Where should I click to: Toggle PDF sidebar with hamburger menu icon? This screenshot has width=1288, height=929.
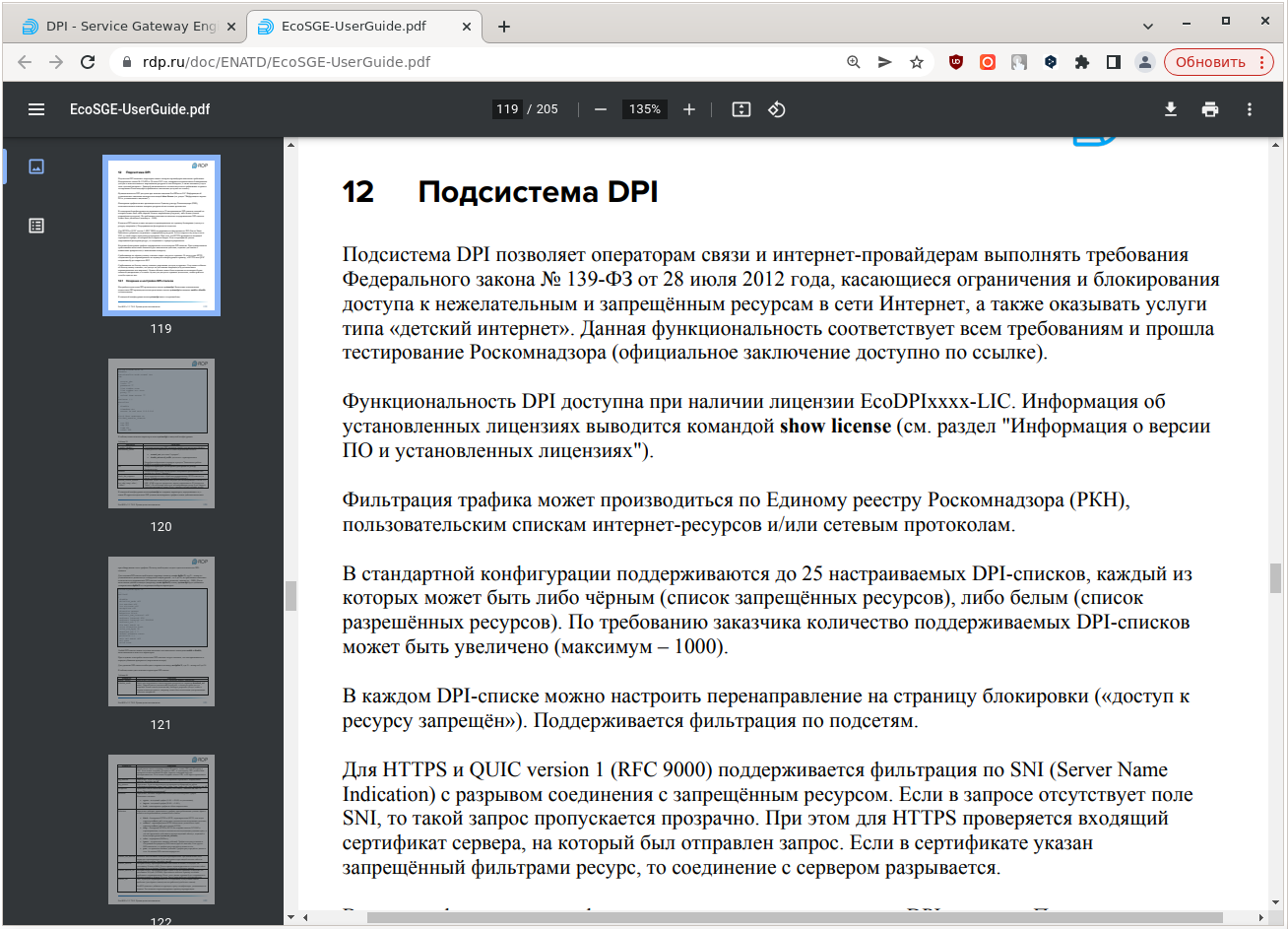tap(36, 109)
